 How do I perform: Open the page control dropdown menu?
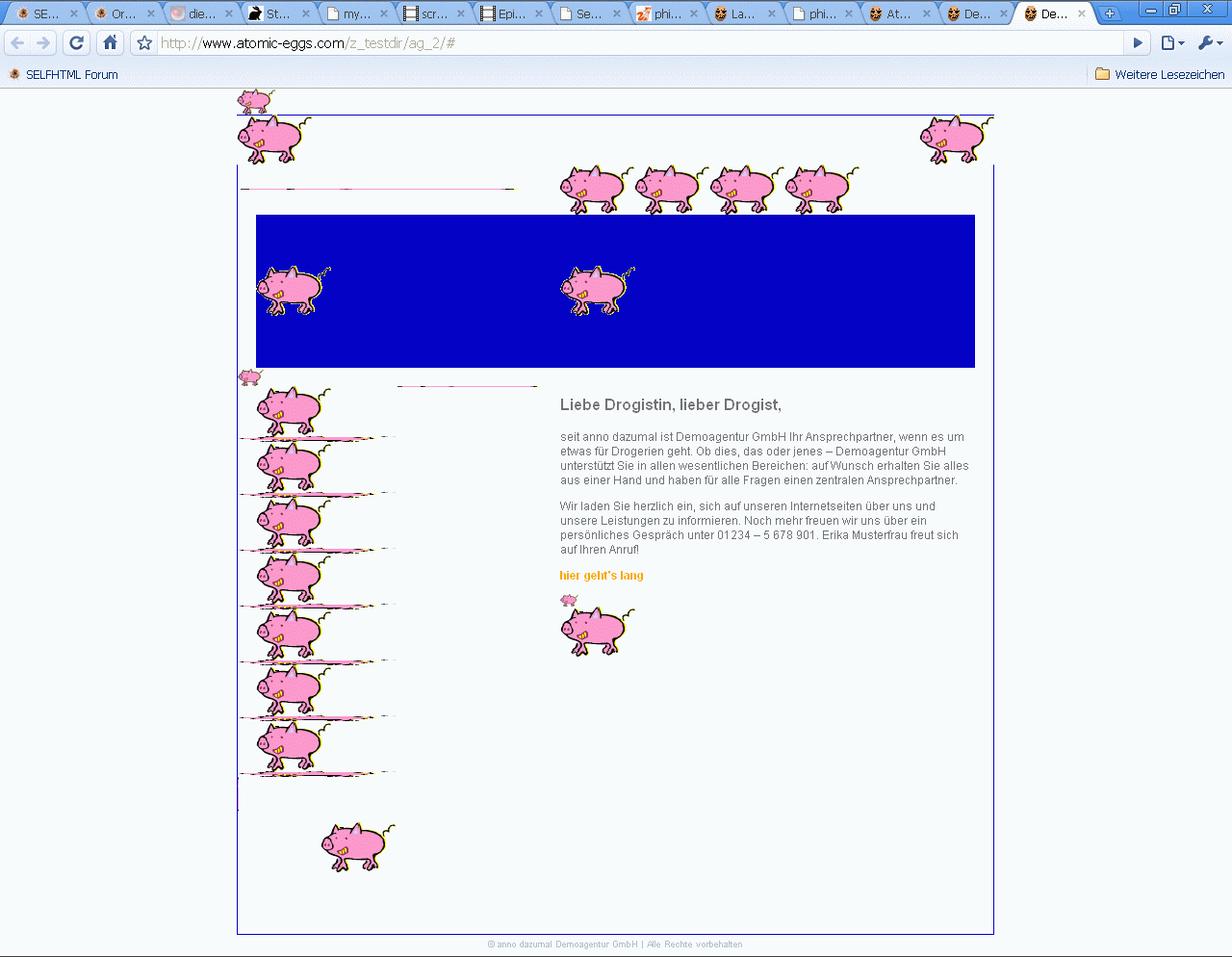click(x=1171, y=43)
